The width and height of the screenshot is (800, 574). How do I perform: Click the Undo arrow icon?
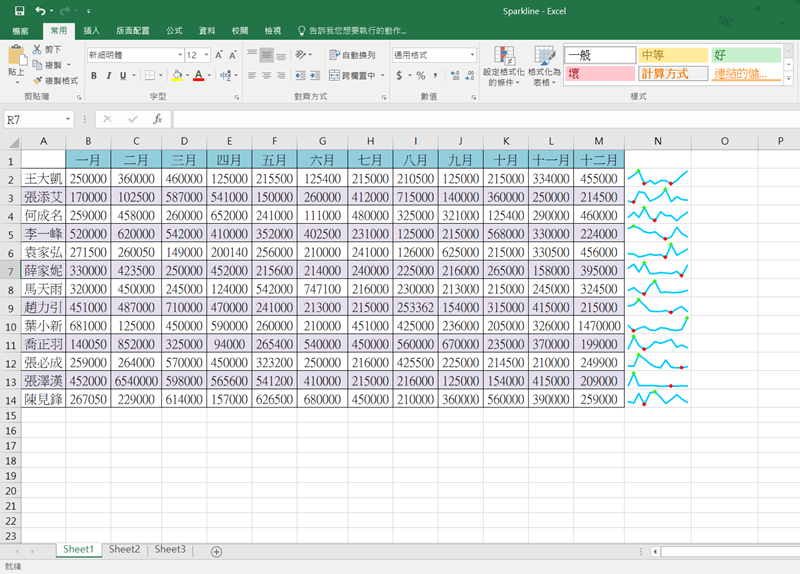point(40,11)
